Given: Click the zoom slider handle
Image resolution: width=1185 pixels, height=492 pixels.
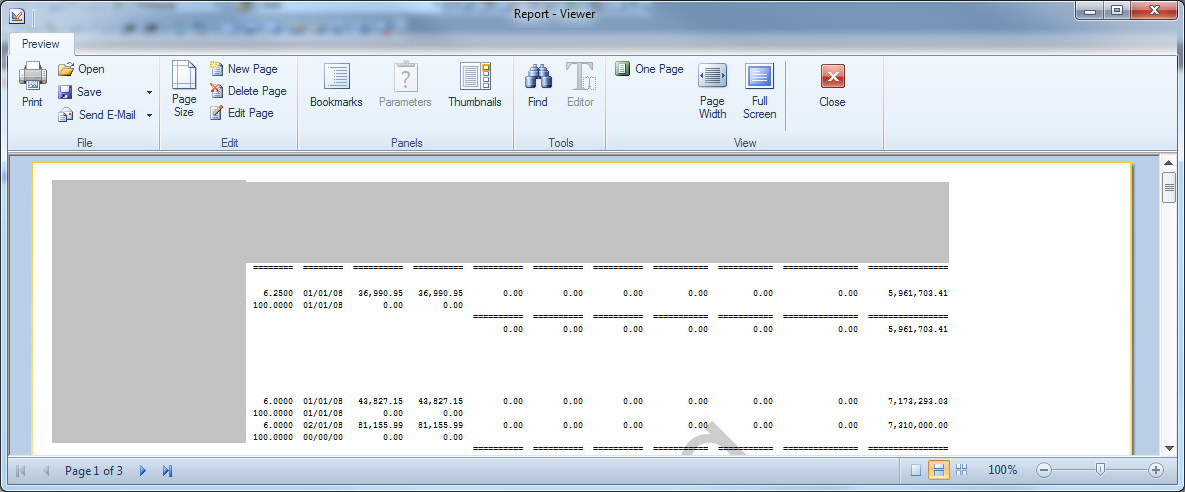Looking at the screenshot, I should coord(1100,469).
